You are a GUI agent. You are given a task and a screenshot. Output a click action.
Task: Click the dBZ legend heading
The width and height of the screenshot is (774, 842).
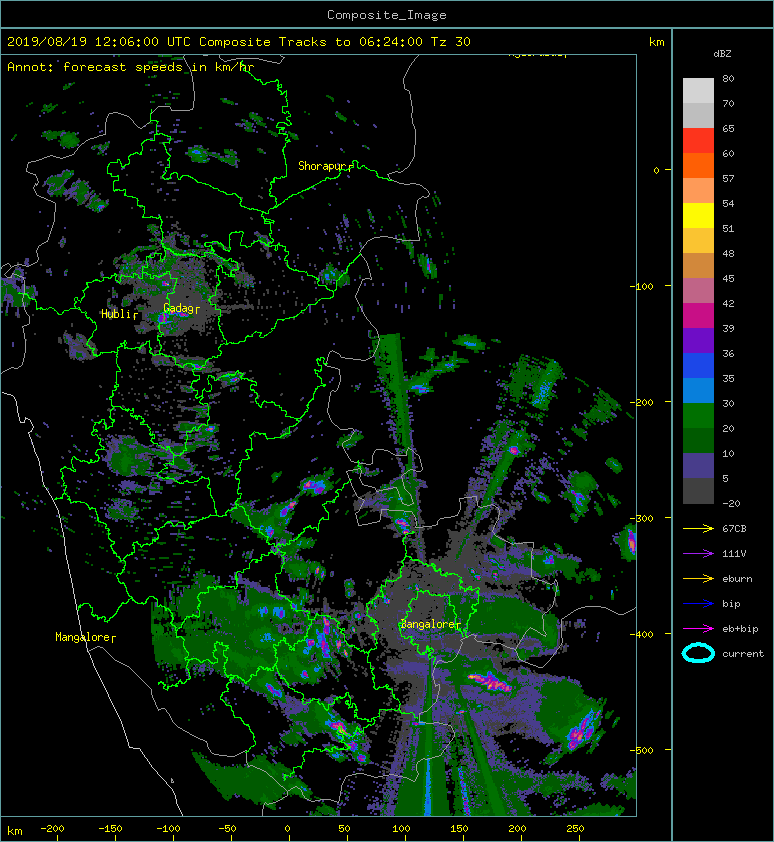722,54
